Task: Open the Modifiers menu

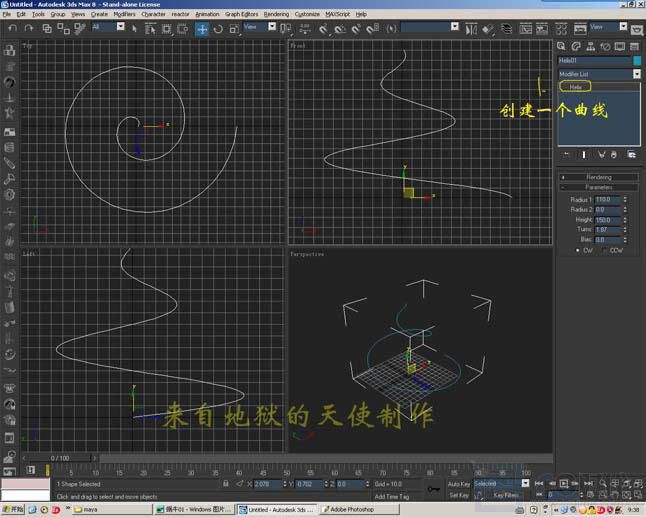Action: [124, 14]
